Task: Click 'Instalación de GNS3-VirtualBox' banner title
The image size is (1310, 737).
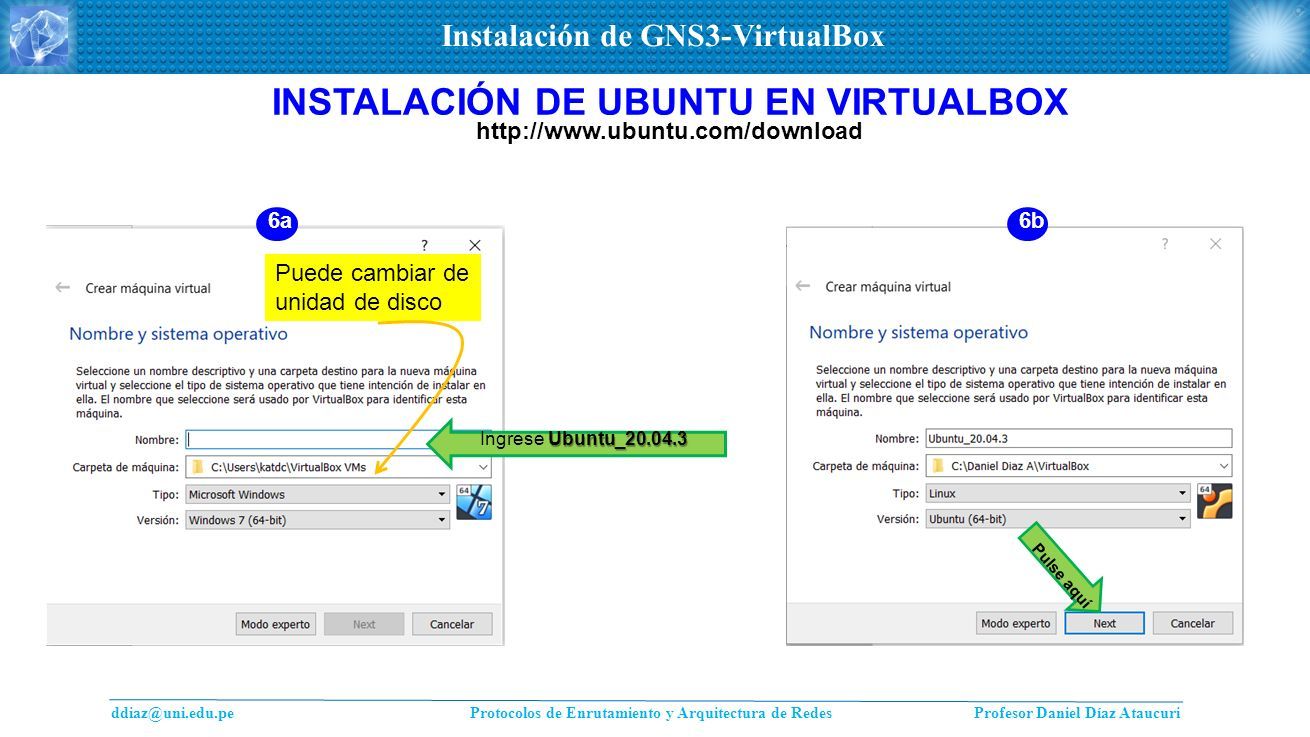Action: tap(663, 36)
